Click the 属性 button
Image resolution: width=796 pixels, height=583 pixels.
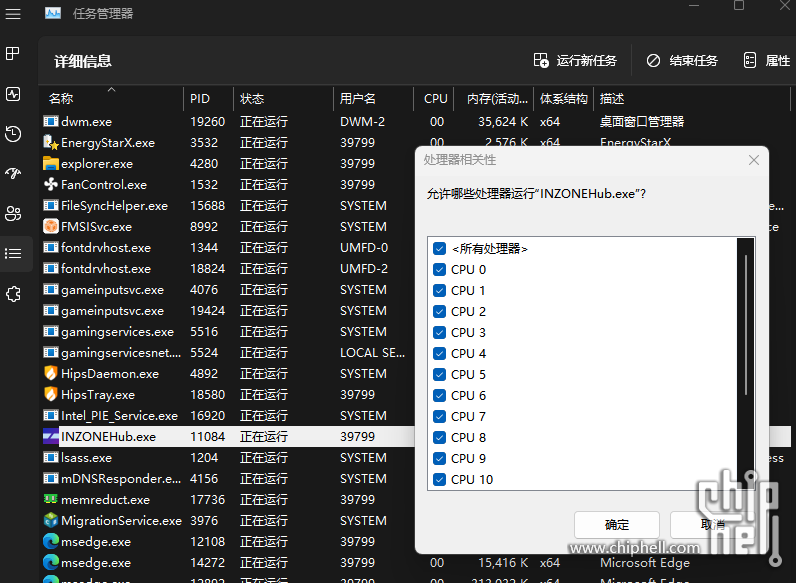coord(767,61)
